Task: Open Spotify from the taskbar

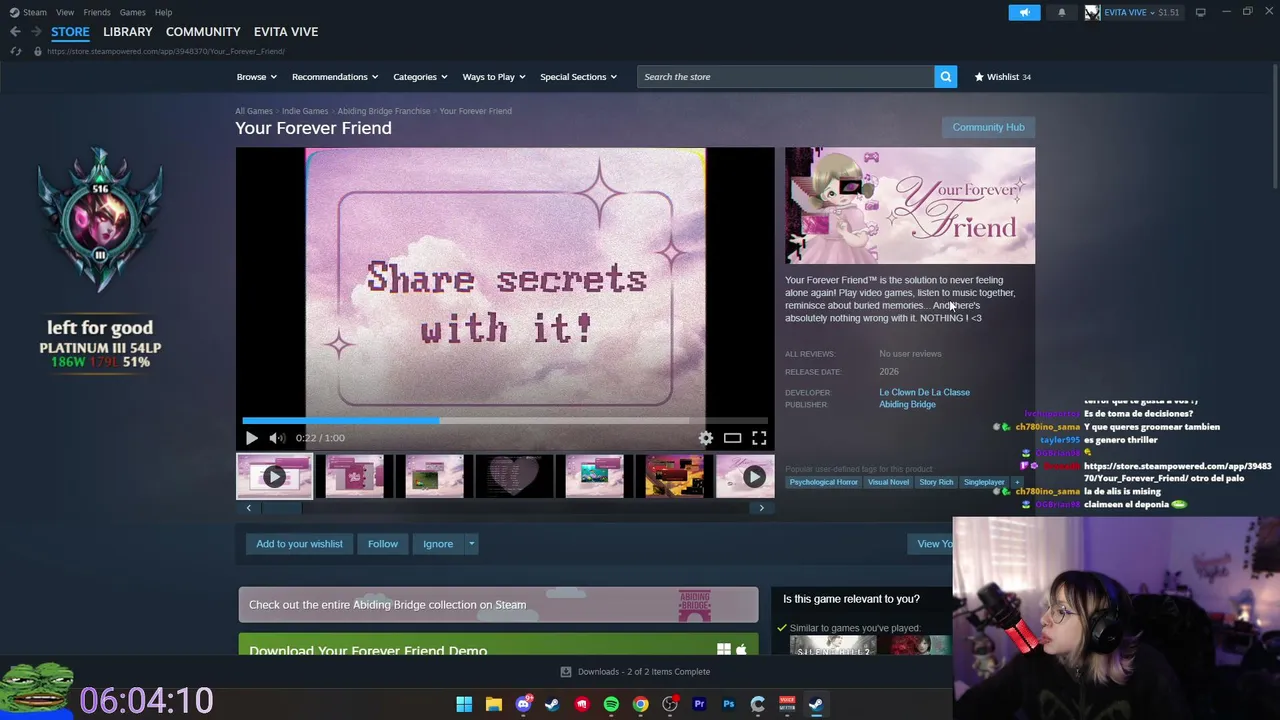Action: 611,704
